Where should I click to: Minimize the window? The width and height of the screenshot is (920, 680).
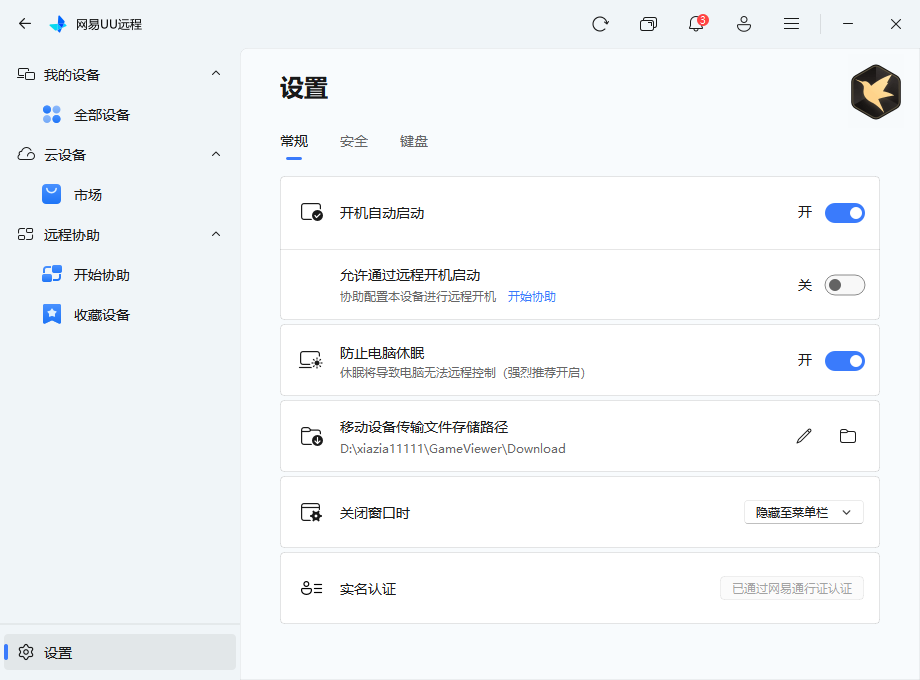pos(848,23)
